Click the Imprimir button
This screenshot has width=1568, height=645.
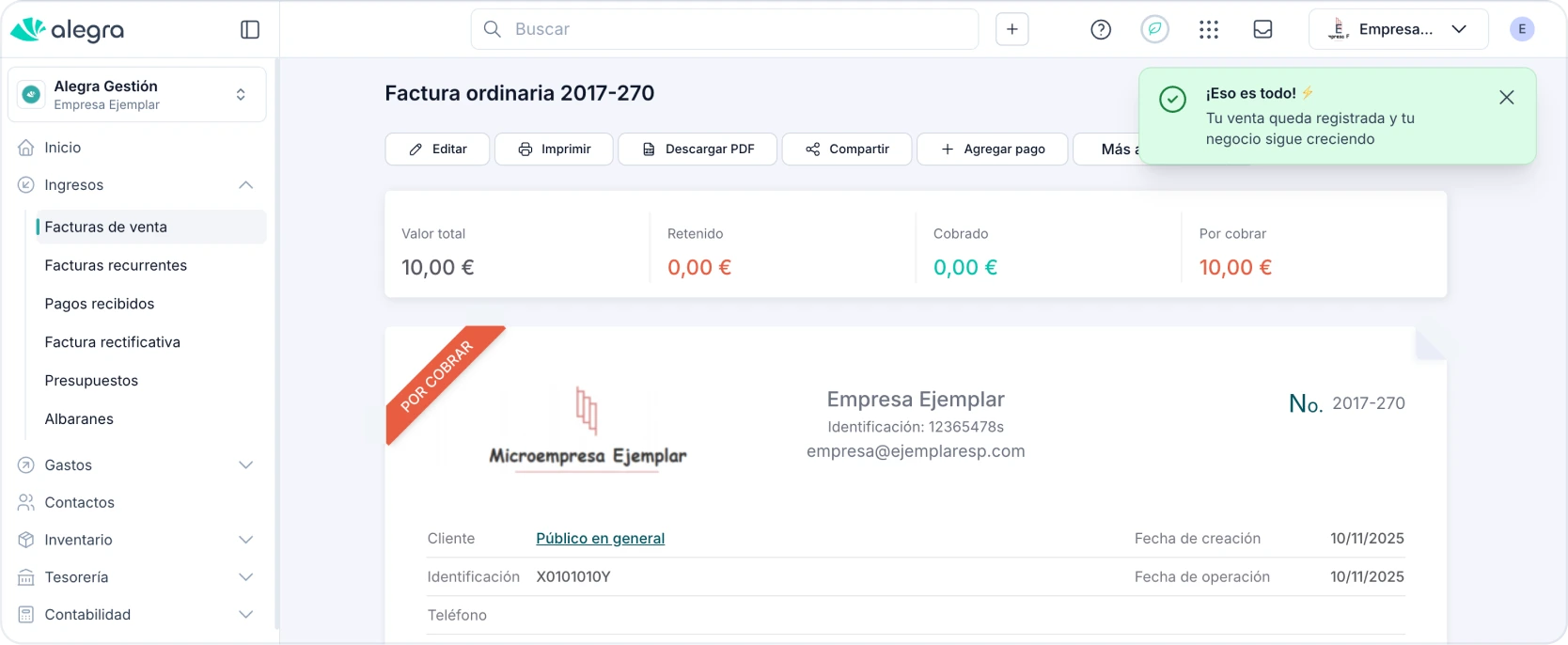[554, 149]
